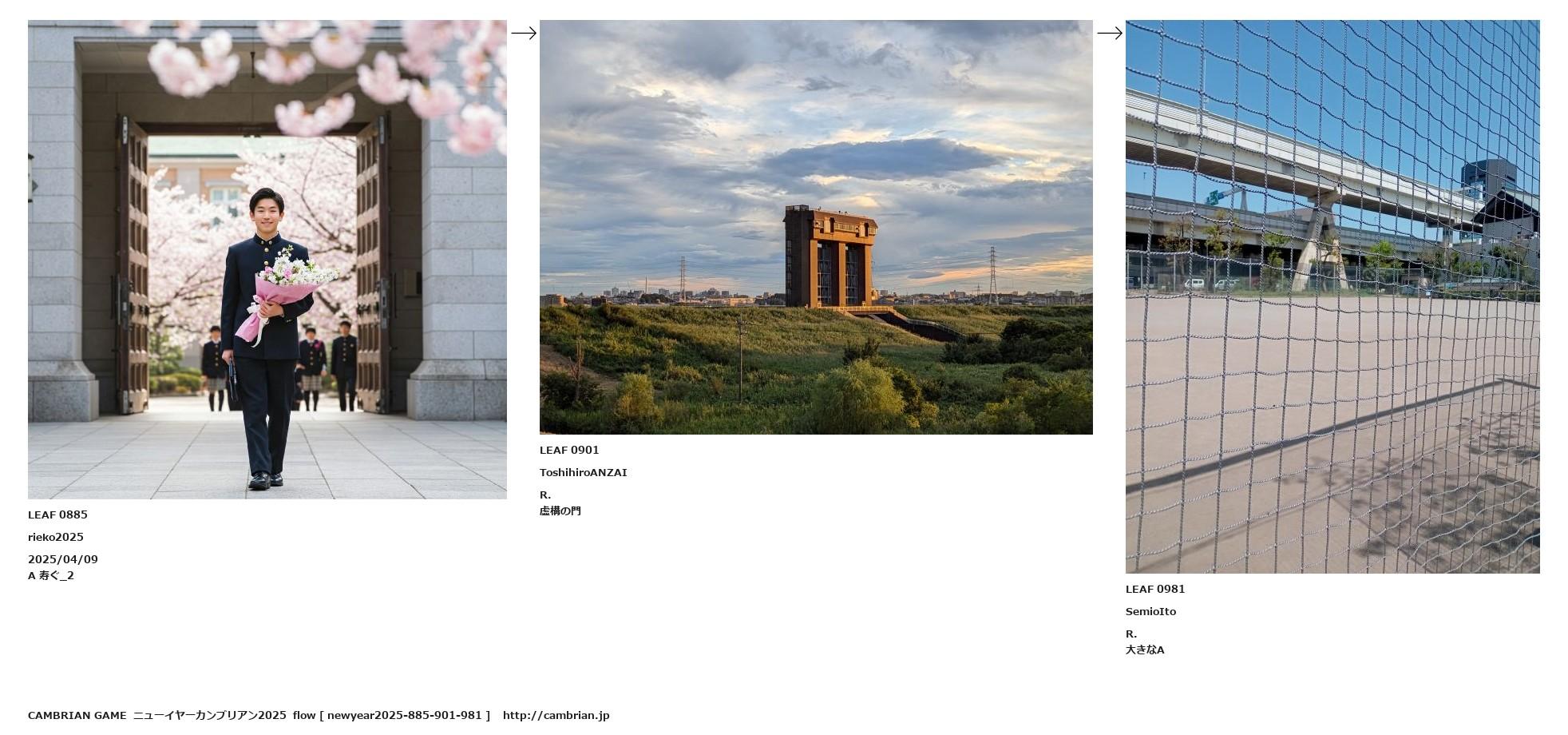Open the net and highway photo
The height and width of the screenshot is (735, 1568).
click(x=1332, y=296)
